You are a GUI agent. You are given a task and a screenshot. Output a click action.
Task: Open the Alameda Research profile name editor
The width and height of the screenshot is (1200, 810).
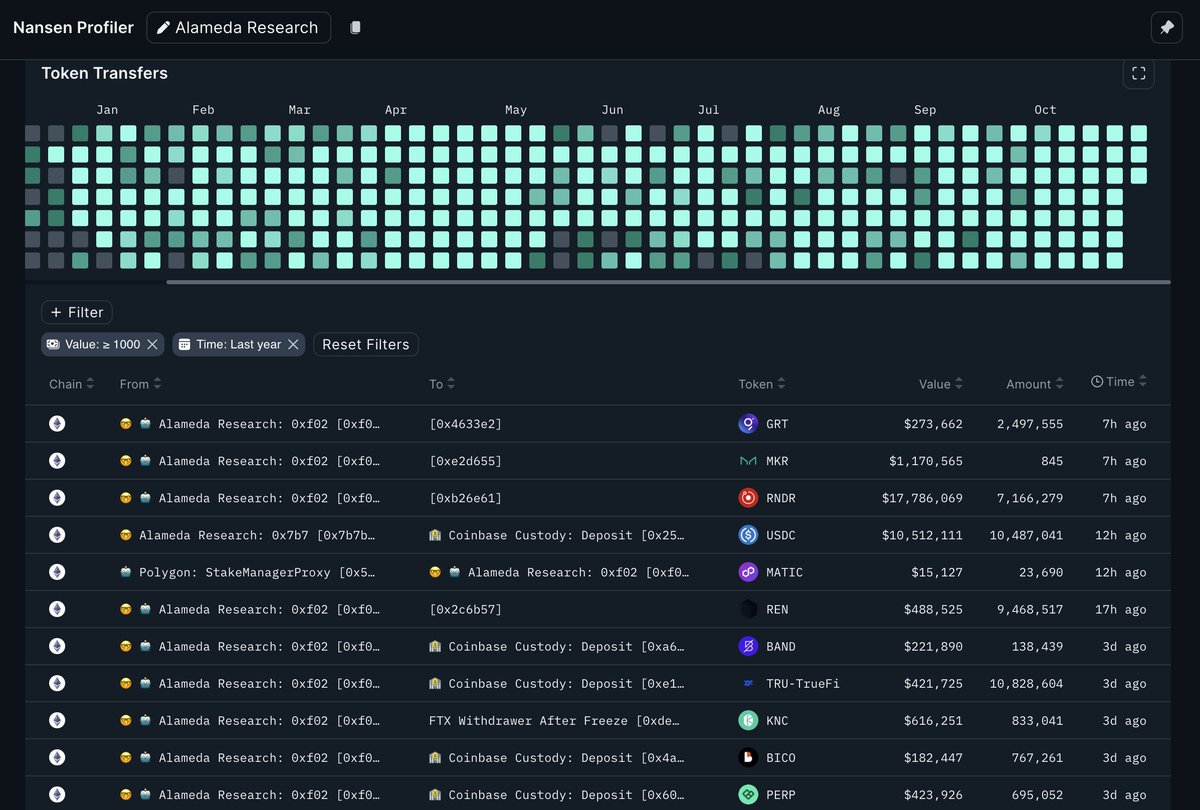pyautogui.click(x=238, y=28)
